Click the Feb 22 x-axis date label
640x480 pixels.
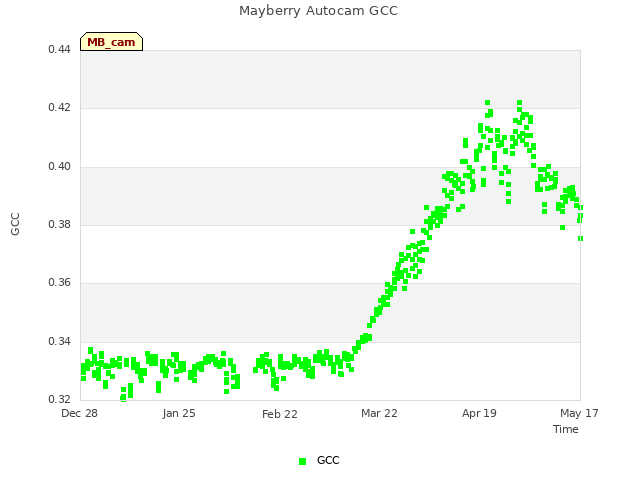pyautogui.click(x=280, y=414)
